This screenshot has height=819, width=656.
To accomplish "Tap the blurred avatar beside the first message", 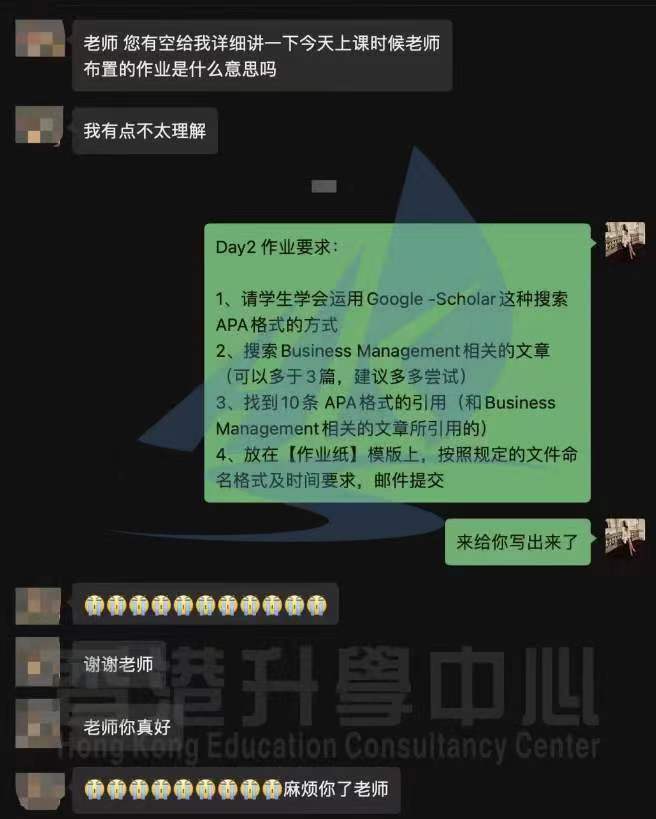I will click(x=40, y=38).
